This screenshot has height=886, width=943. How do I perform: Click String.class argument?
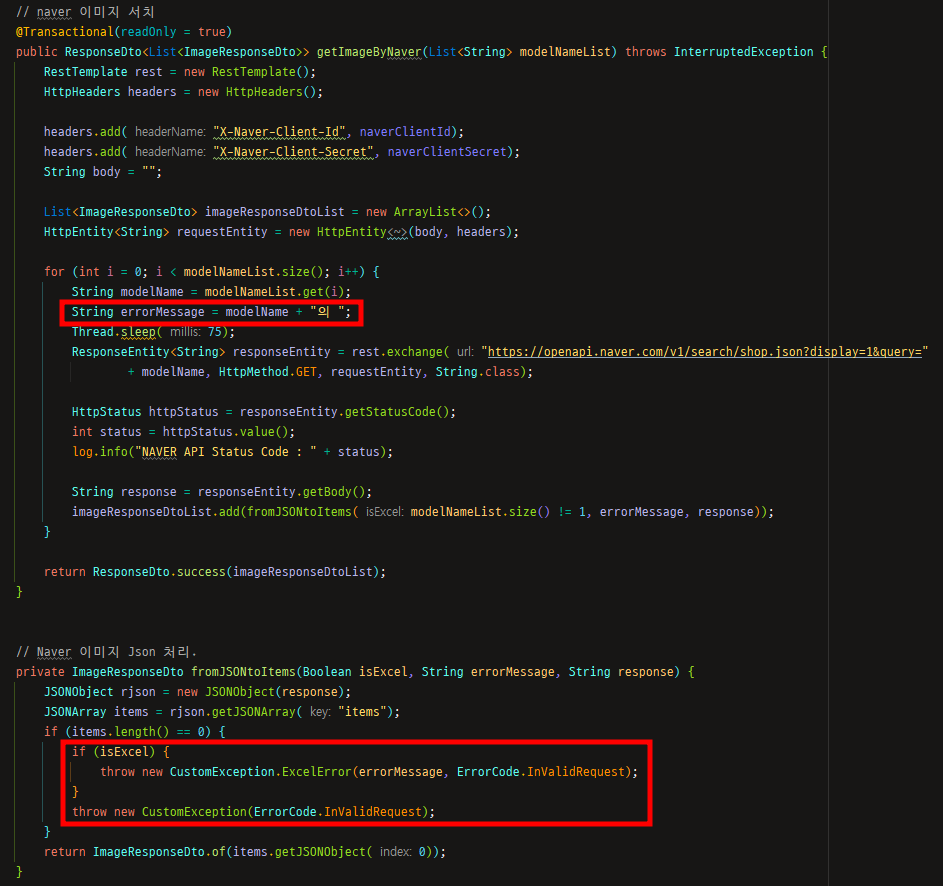coord(478,372)
